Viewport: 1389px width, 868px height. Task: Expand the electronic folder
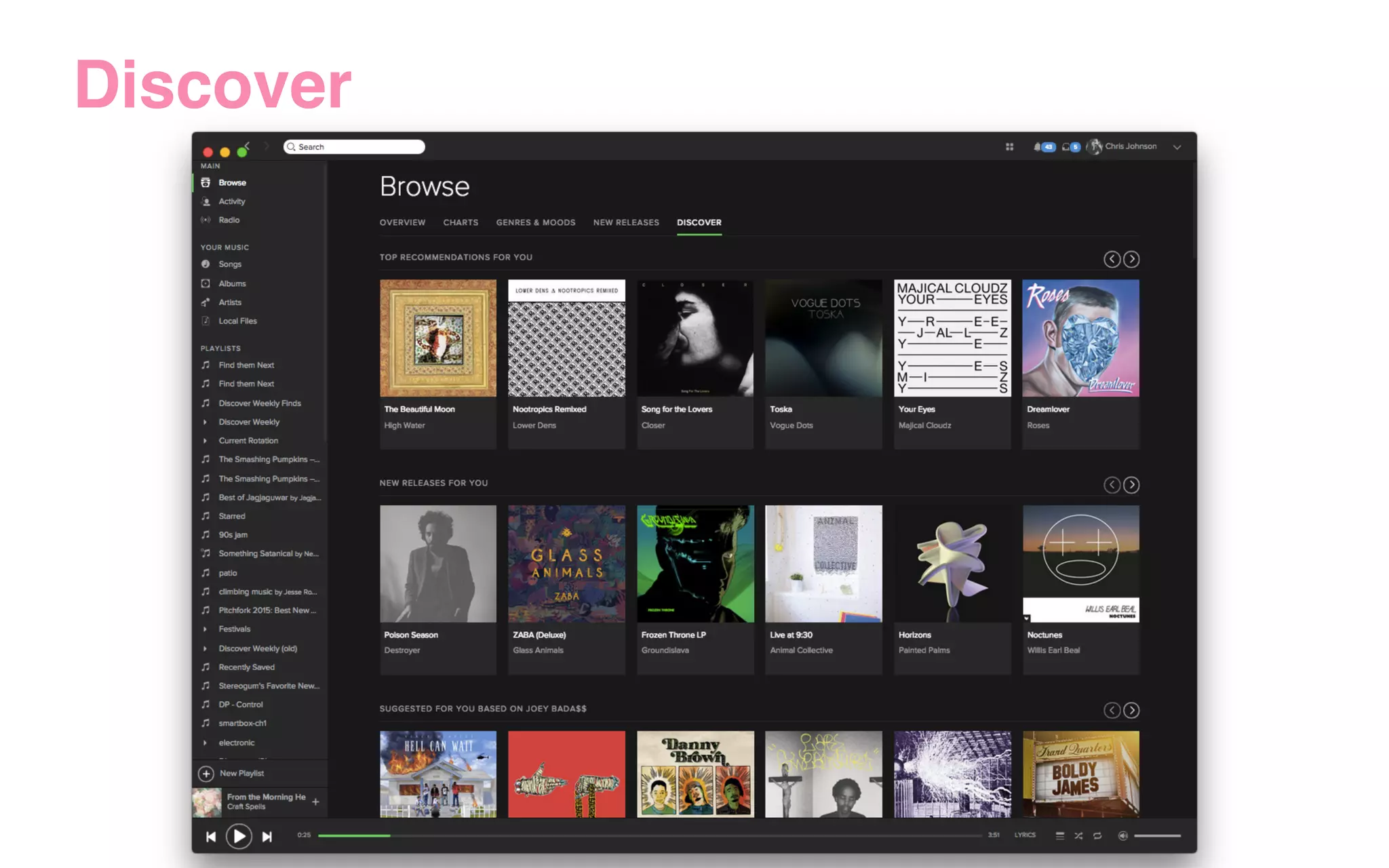point(205,743)
